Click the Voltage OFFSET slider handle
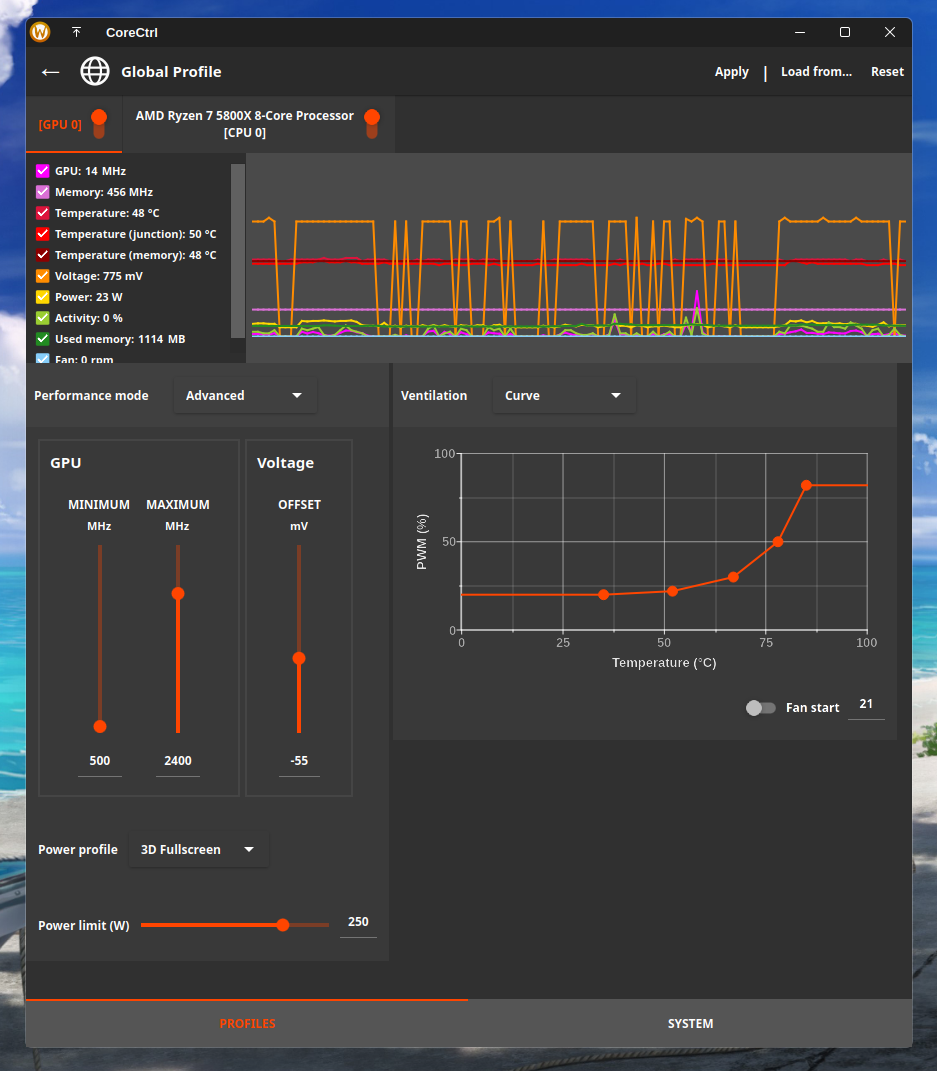This screenshot has height=1071, width=937. pos(299,658)
